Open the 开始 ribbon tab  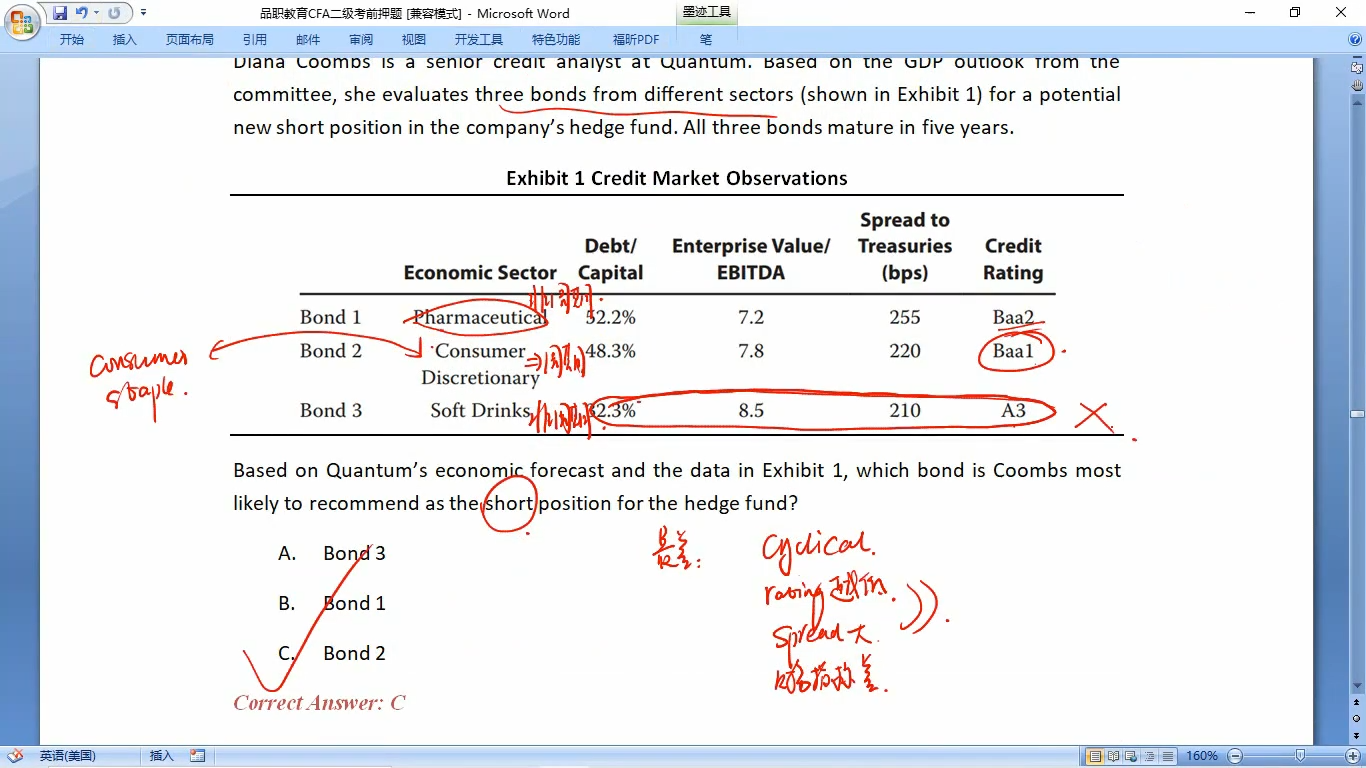[x=72, y=40]
